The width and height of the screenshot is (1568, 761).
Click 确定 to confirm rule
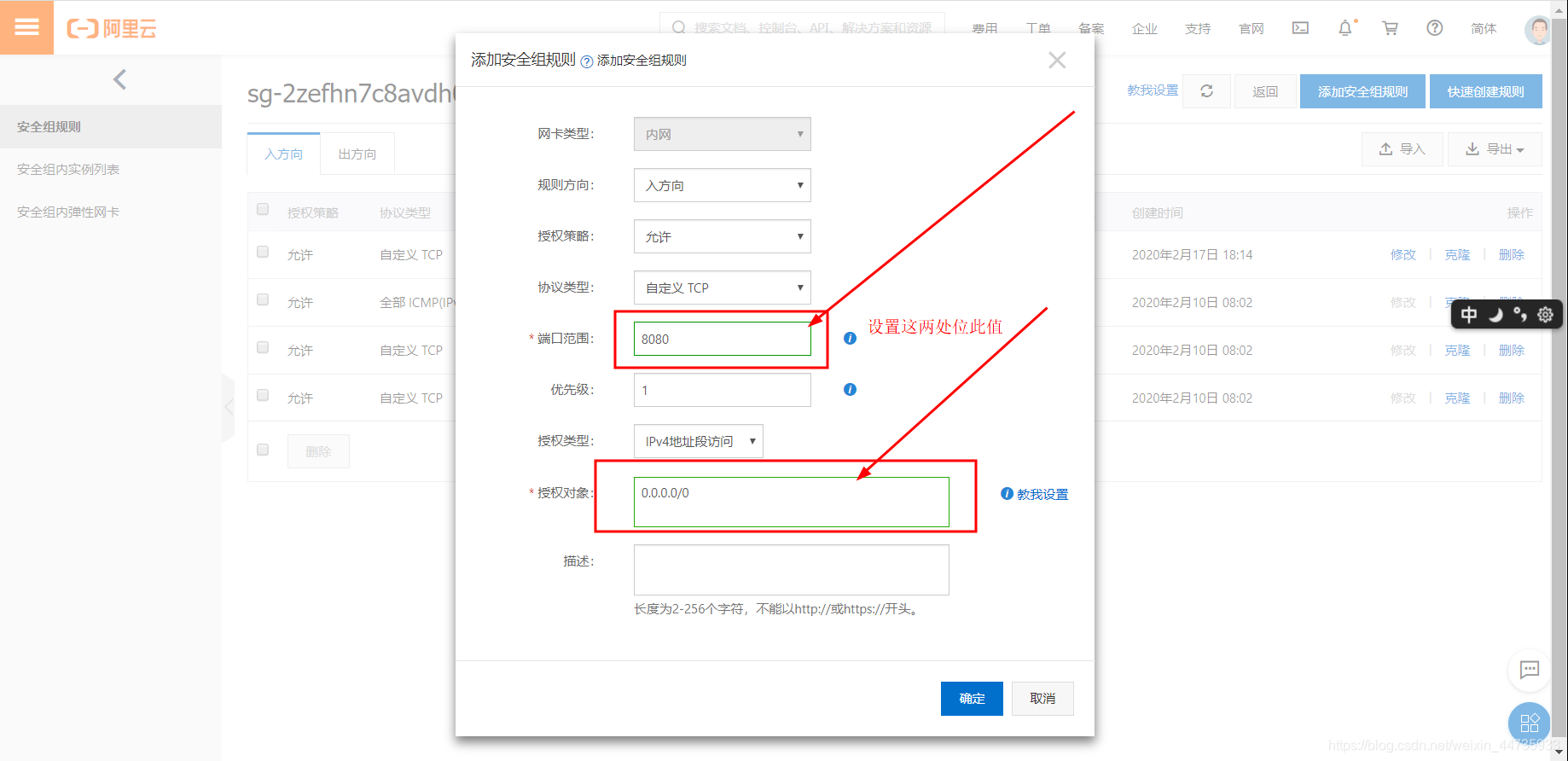click(972, 699)
